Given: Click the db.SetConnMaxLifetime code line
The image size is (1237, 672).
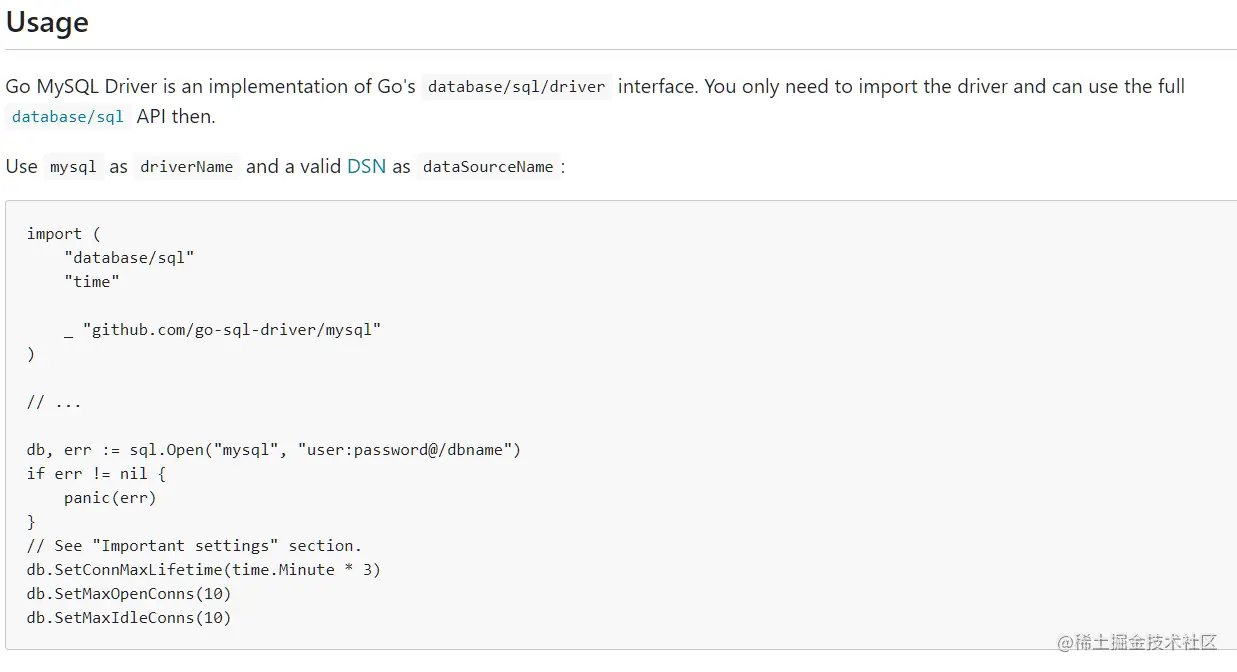Looking at the screenshot, I should point(204,570).
